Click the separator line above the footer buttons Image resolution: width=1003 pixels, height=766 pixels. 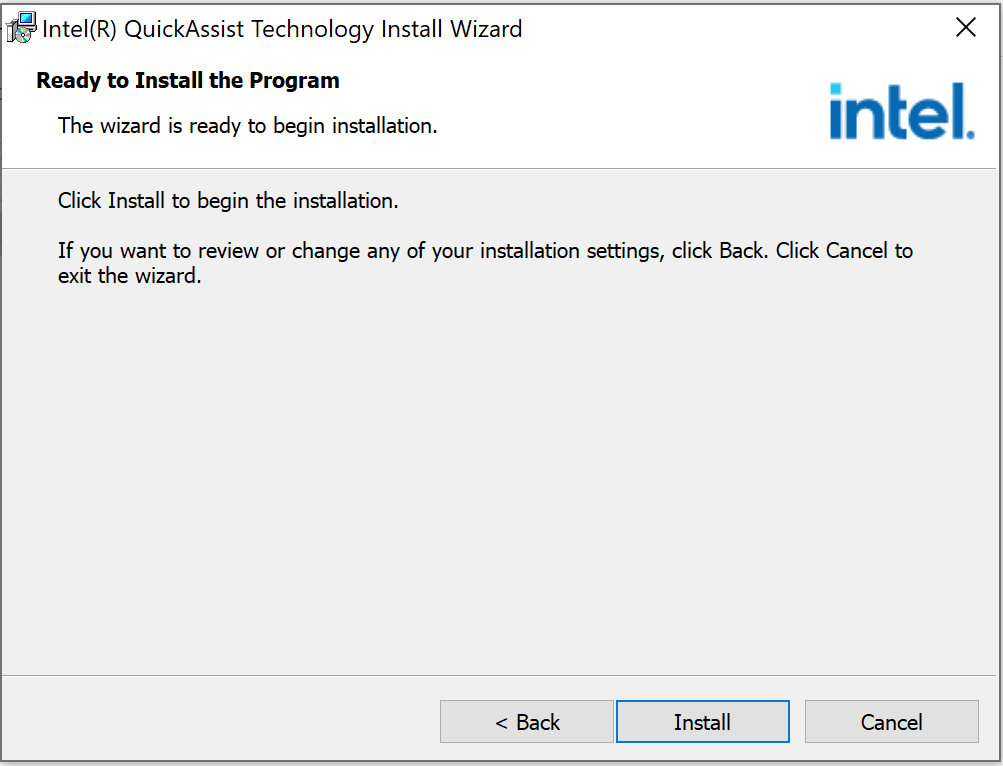coord(500,675)
